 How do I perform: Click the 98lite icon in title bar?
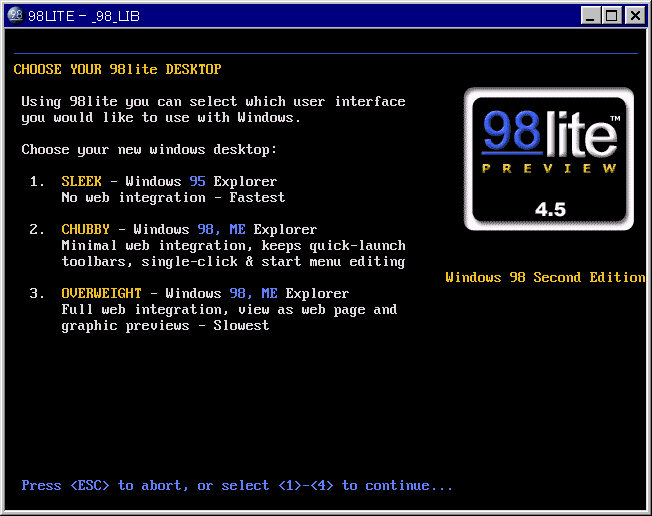pyautogui.click(x=15, y=15)
